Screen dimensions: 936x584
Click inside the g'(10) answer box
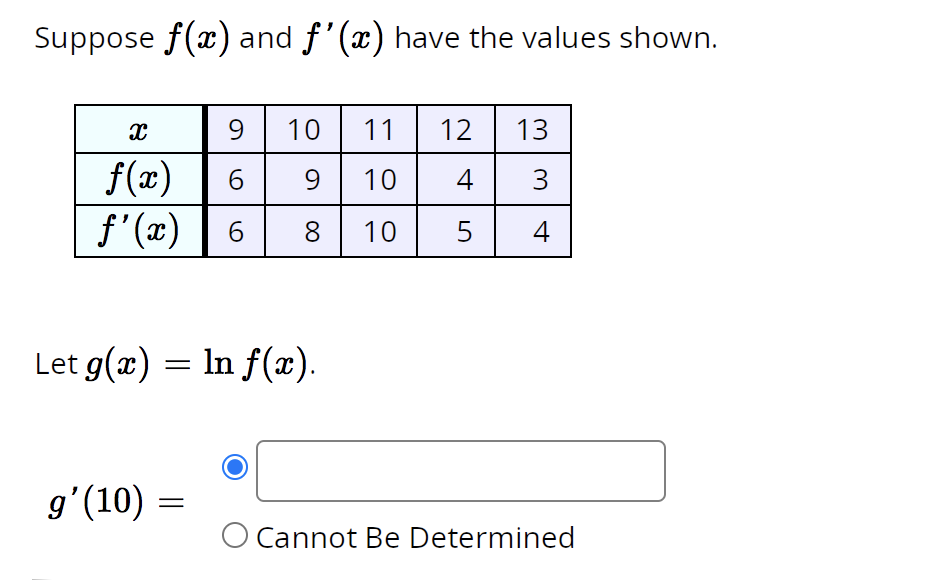click(x=460, y=470)
